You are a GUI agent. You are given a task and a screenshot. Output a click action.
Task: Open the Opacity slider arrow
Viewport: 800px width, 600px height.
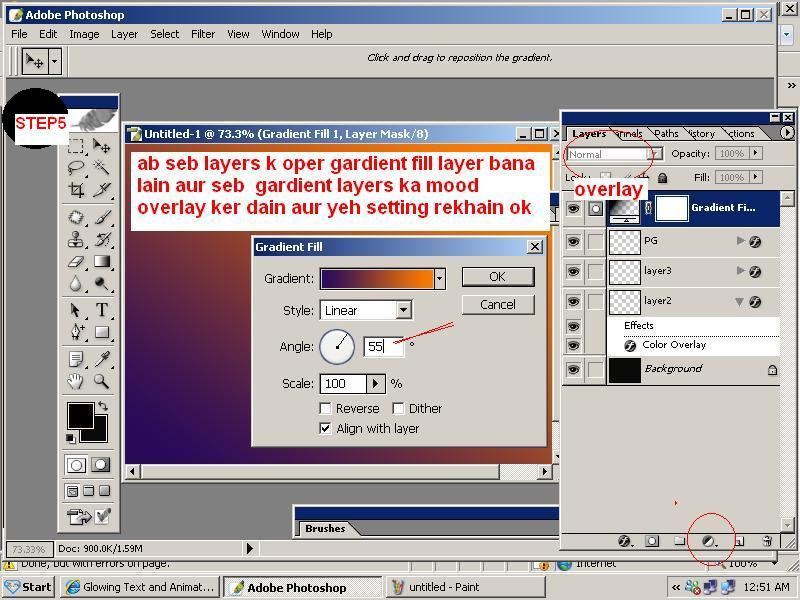756,153
